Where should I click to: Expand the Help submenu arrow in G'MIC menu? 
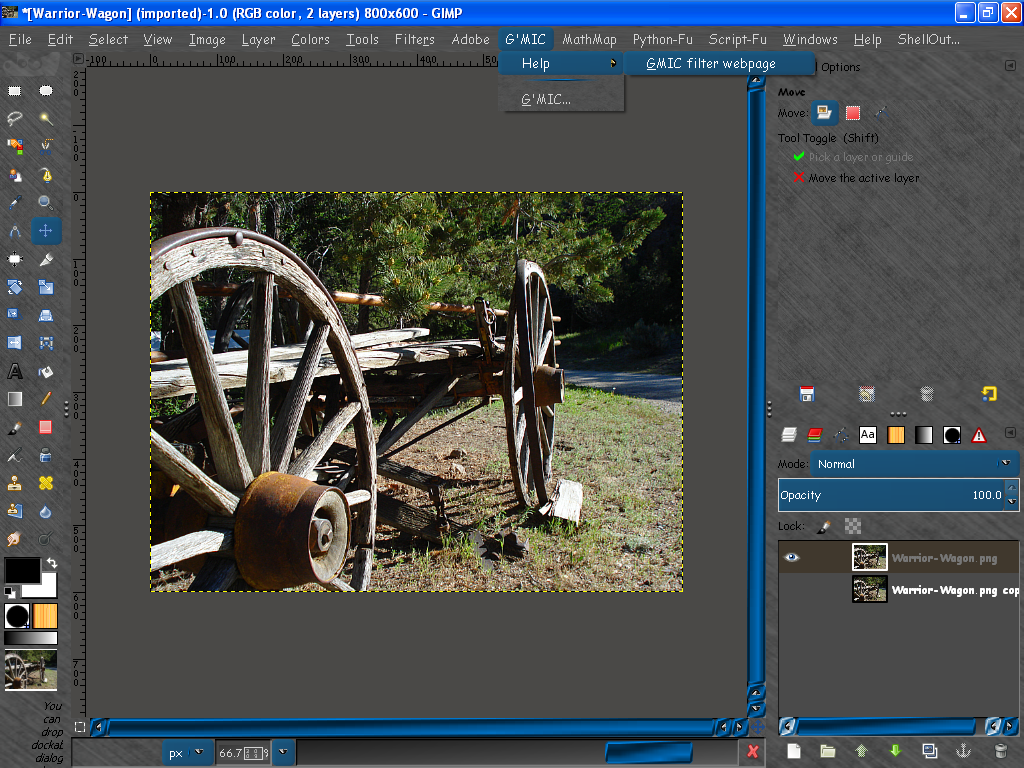tap(613, 63)
